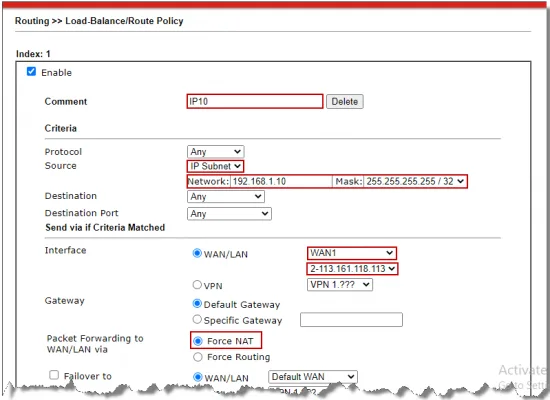Click the Delete button next to Comment
The height and width of the screenshot is (400, 550).
[344, 101]
